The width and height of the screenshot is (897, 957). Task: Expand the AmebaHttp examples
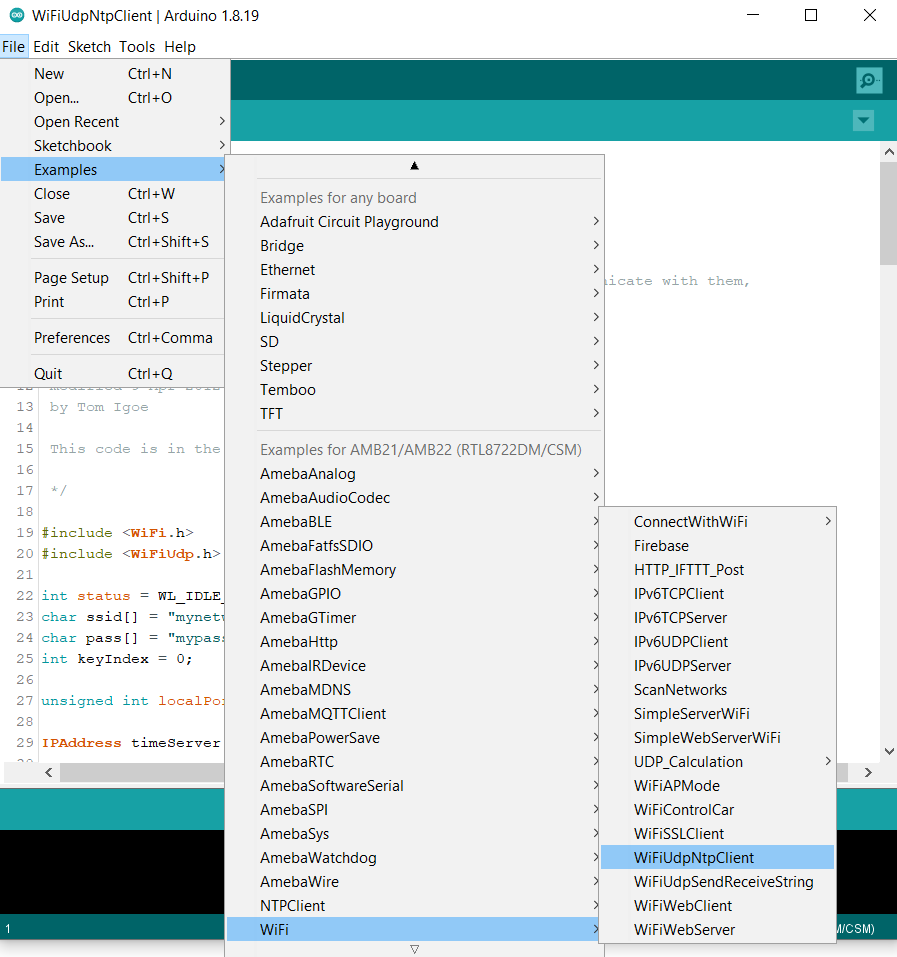click(414, 641)
